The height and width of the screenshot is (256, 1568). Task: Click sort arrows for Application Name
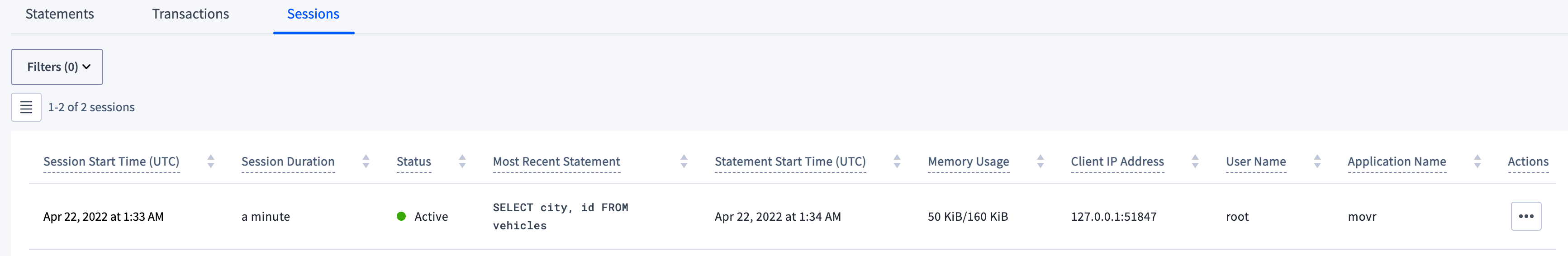pyautogui.click(x=1478, y=161)
